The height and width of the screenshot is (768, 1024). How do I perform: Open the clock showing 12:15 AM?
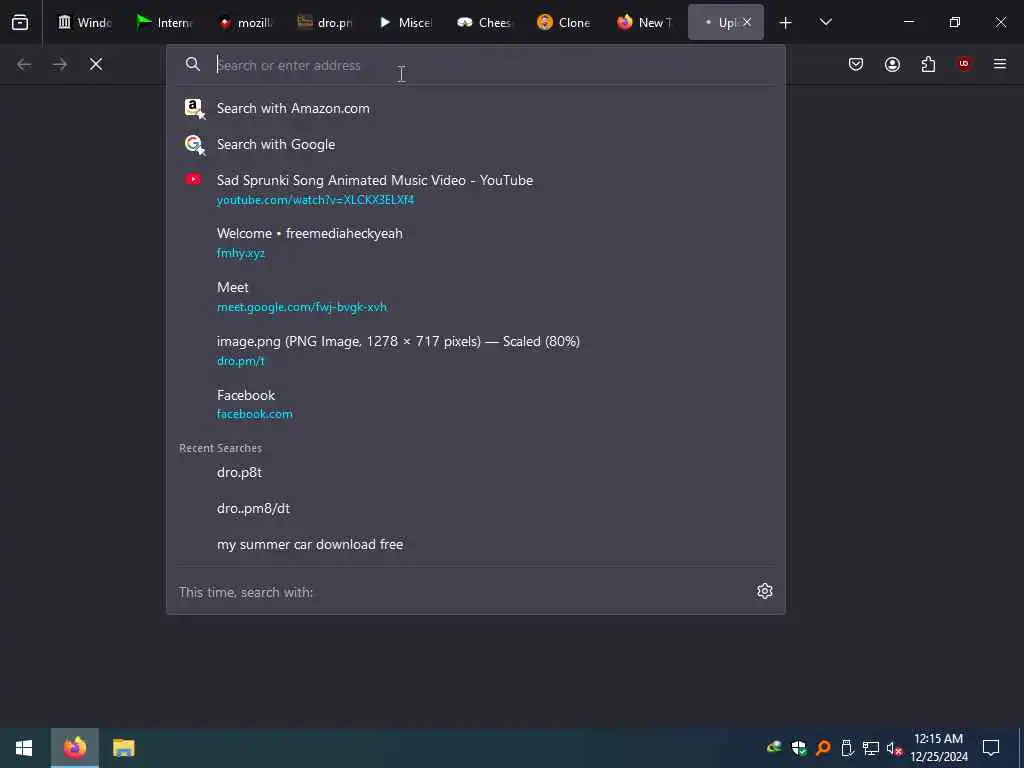pos(939,748)
